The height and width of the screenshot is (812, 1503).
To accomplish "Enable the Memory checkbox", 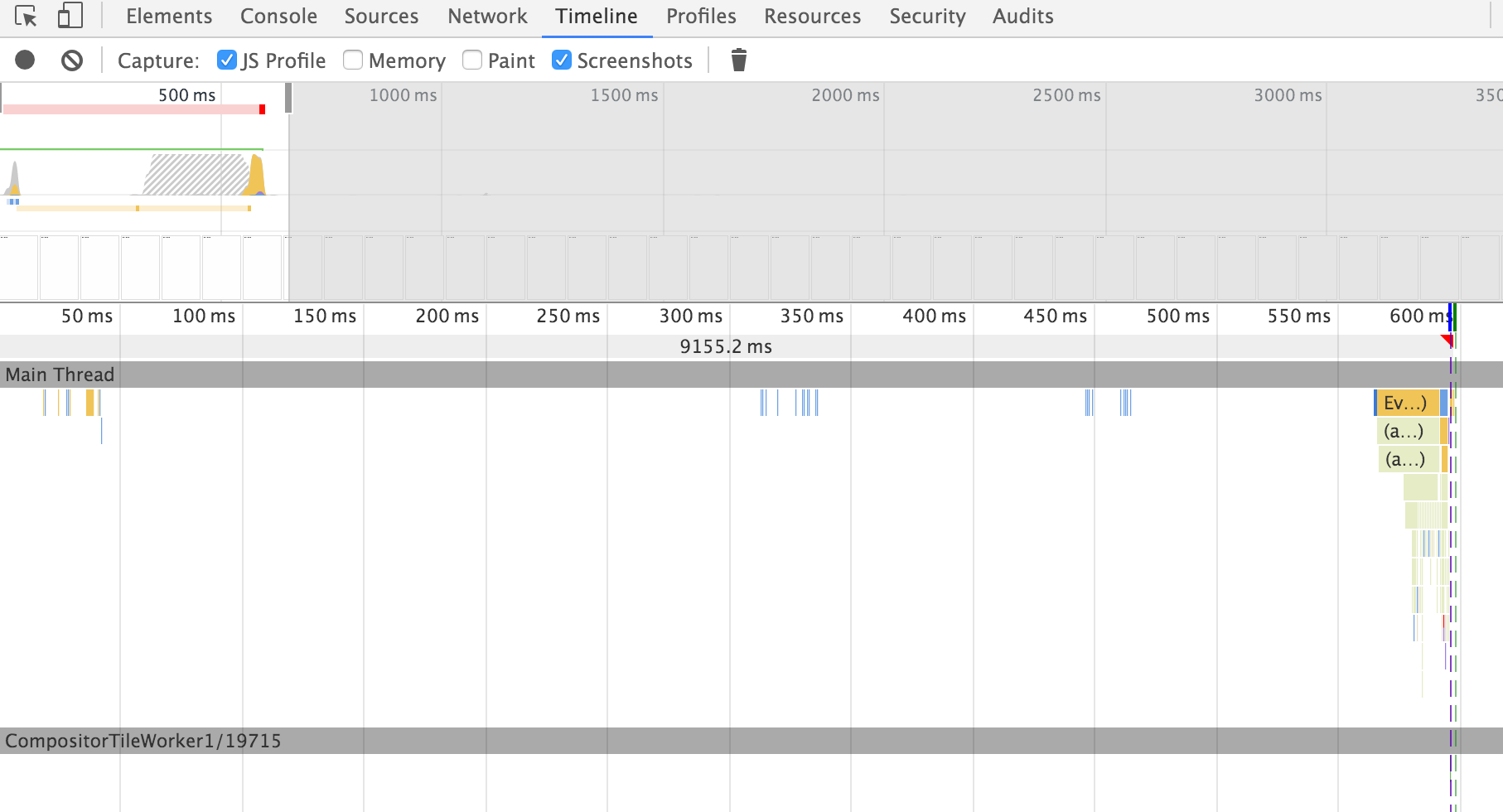I will (x=353, y=60).
